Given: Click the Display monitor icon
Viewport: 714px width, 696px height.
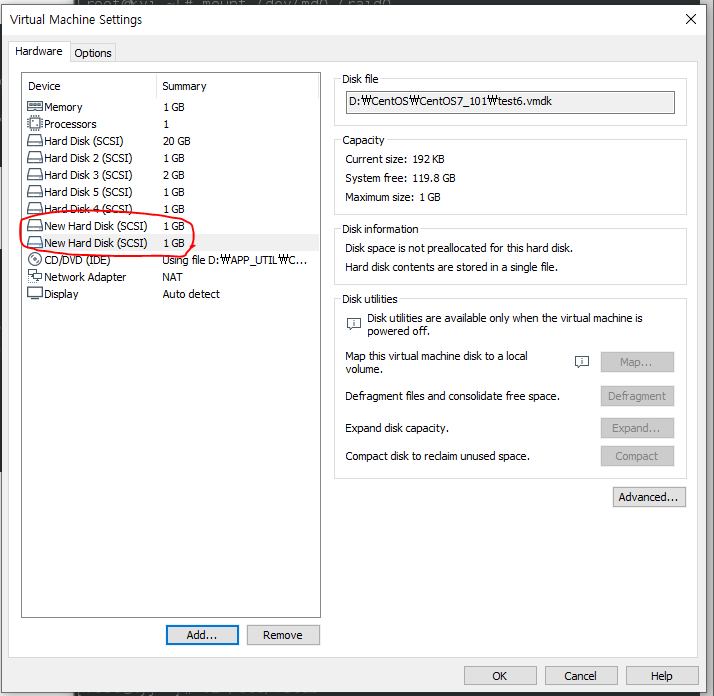Looking at the screenshot, I should (35, 293).
